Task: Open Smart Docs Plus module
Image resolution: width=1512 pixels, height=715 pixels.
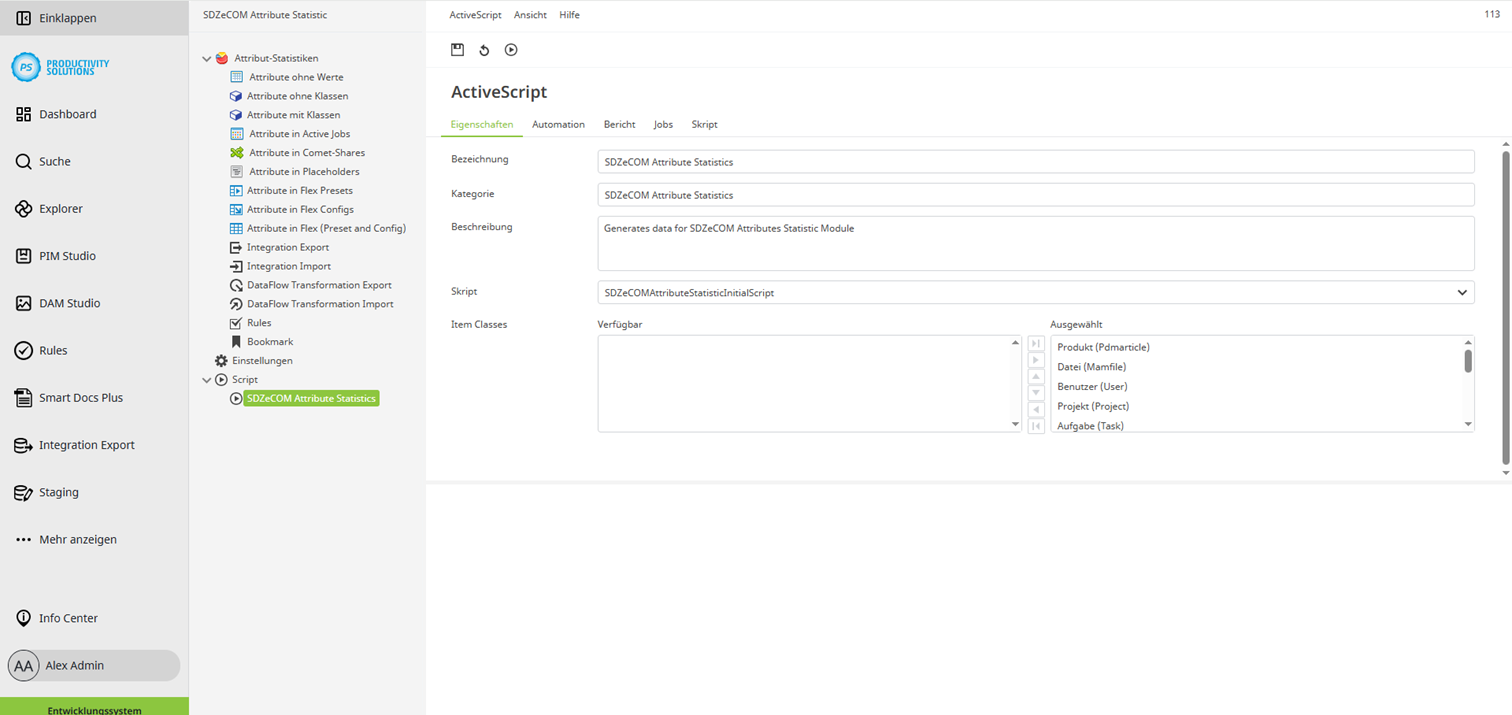Action: [80, 398]
